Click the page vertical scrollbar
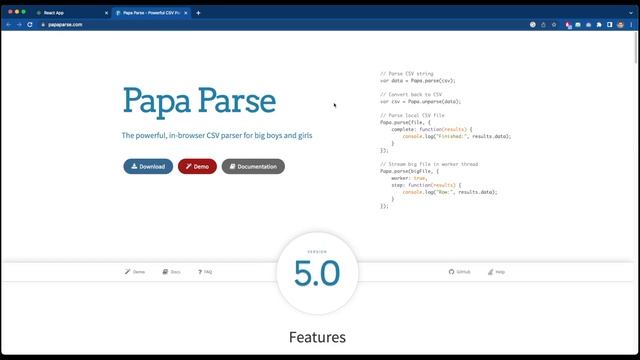This screenshot has width=640, height=360. (636, 47)
